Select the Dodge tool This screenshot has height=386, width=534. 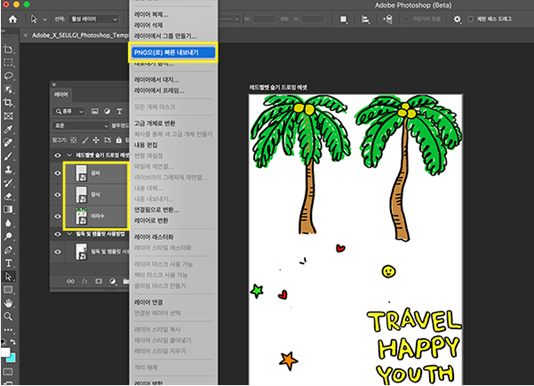pyautogui.click(x=9, y=236)
